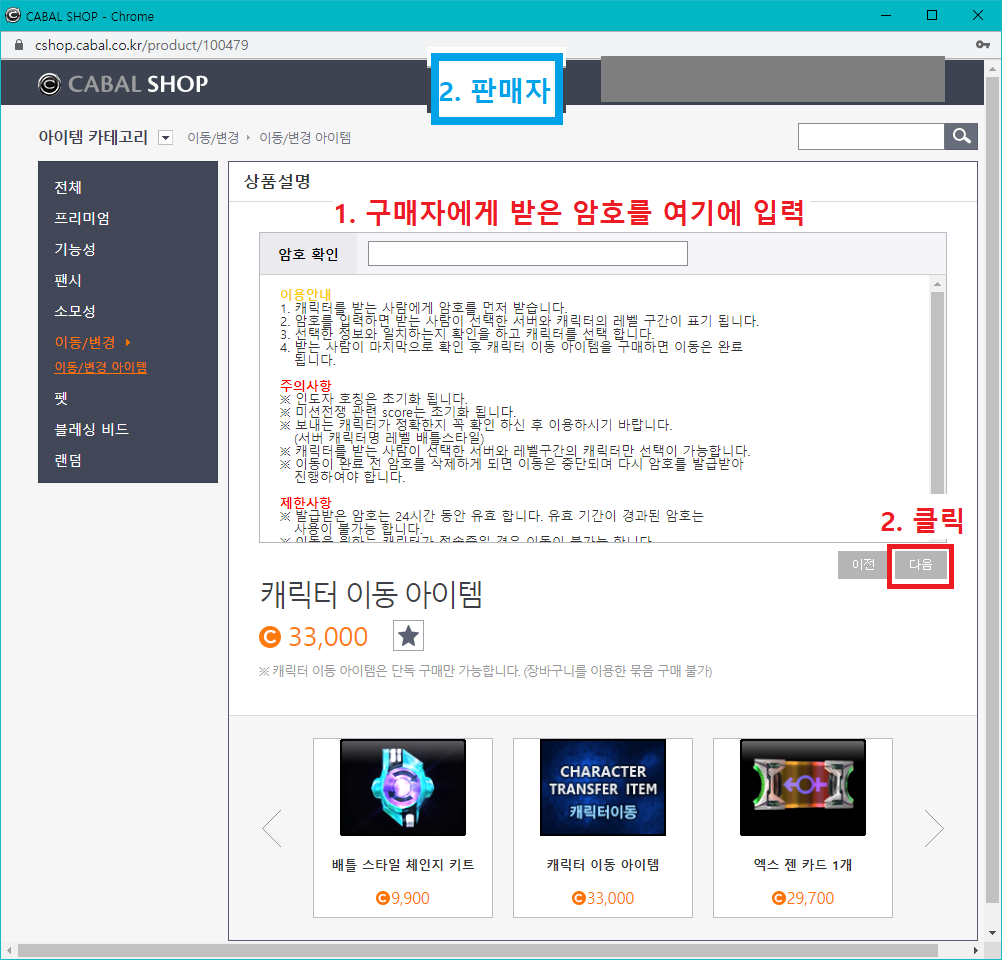1007x965 pixels.
Task: Open the 이동/변경 아이템 subcategory link
Action: click(101, 369)
